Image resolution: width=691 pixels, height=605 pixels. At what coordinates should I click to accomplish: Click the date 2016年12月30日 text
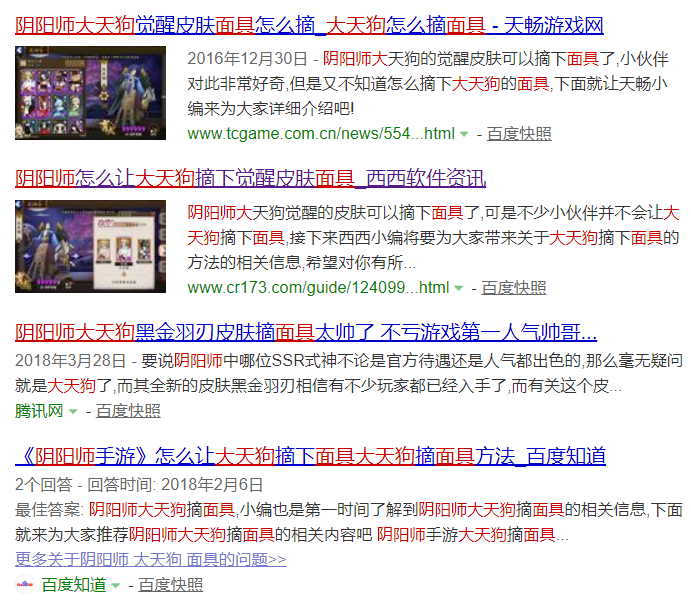pos(247,59)
